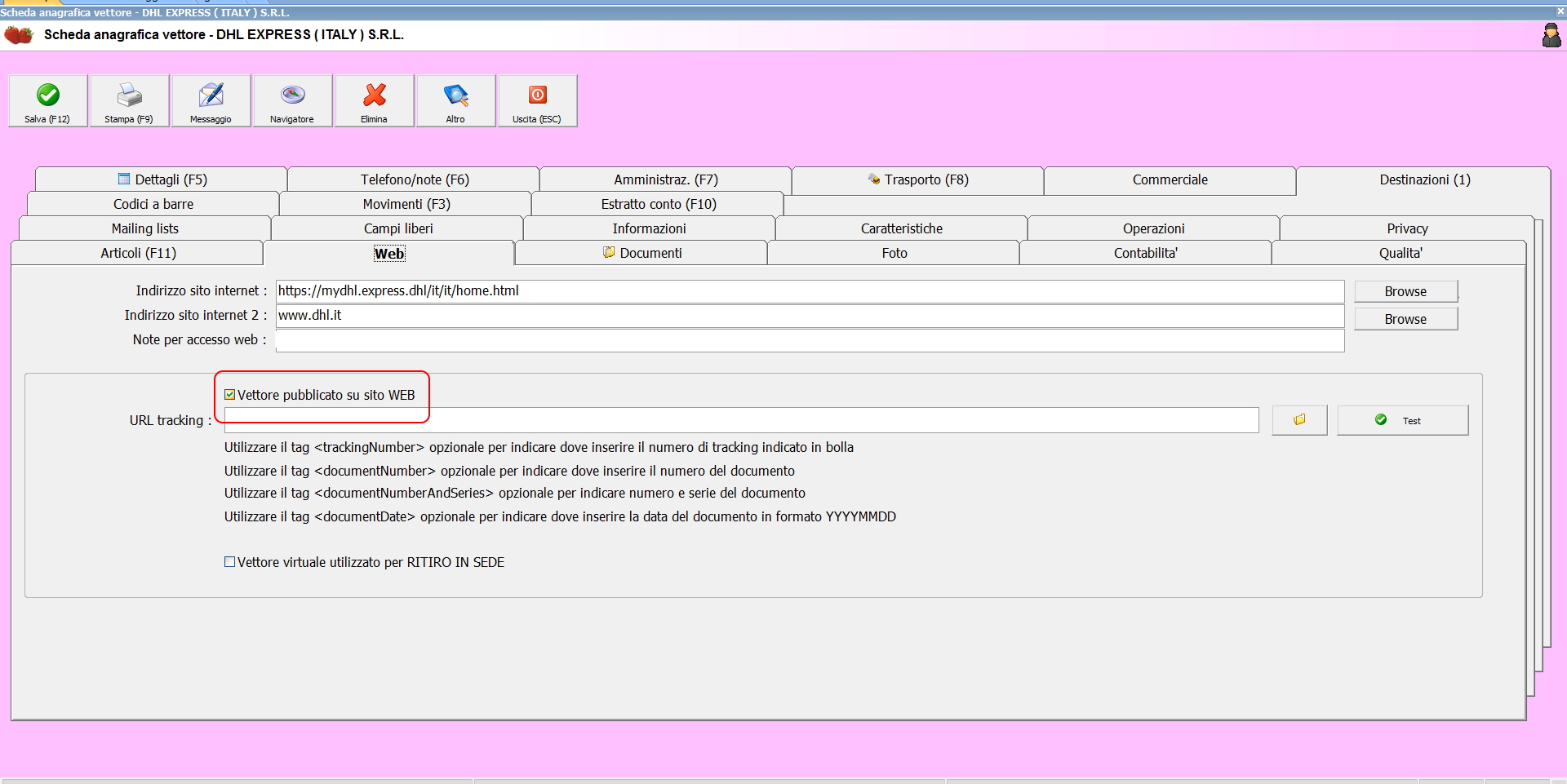Open the Navigatore tool
The height and width of the screenshot is (784, 1567).
pyautogui.click(x=293, y=101)
